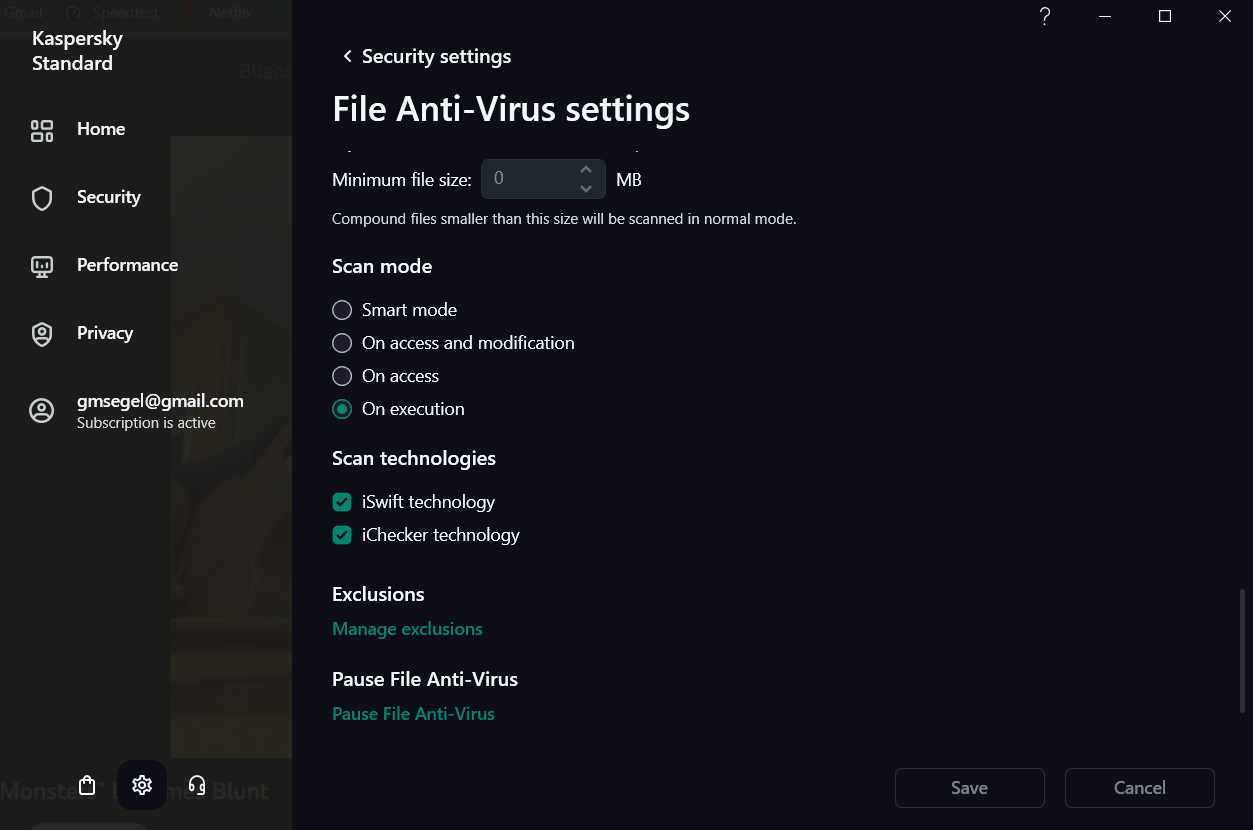Click the Privacy shield icon

[42, 334]
